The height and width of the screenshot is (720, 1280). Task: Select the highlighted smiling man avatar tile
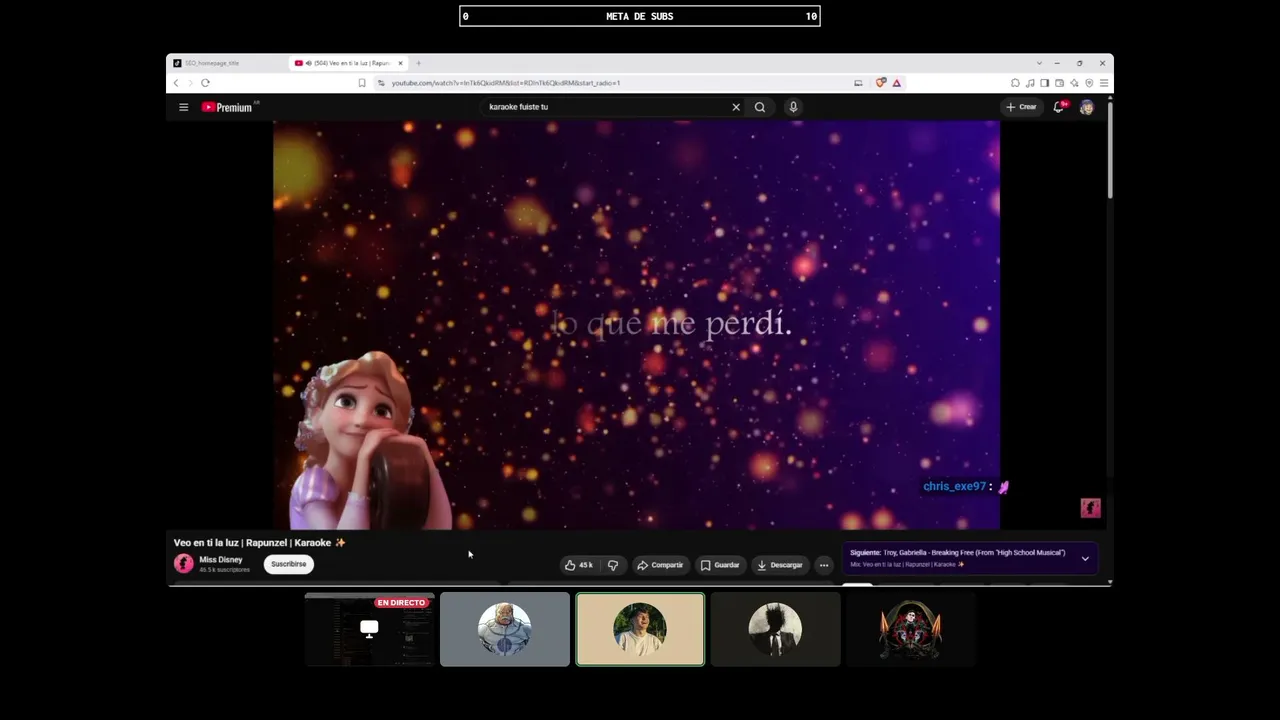click(x=640, y=629)
